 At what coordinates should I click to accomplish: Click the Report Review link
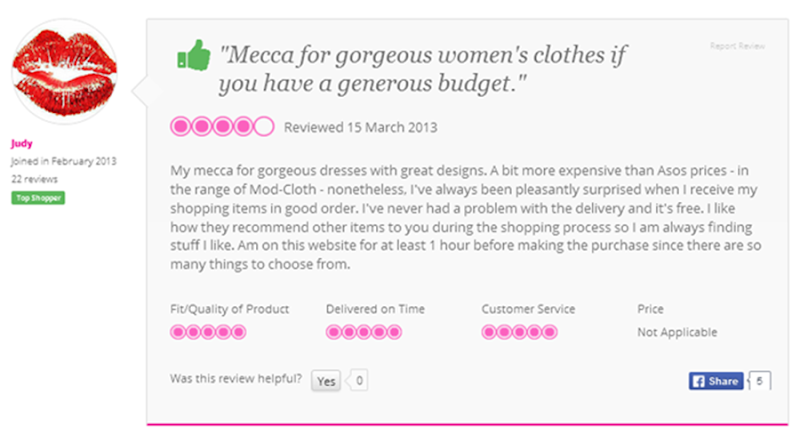pos(737,46)
